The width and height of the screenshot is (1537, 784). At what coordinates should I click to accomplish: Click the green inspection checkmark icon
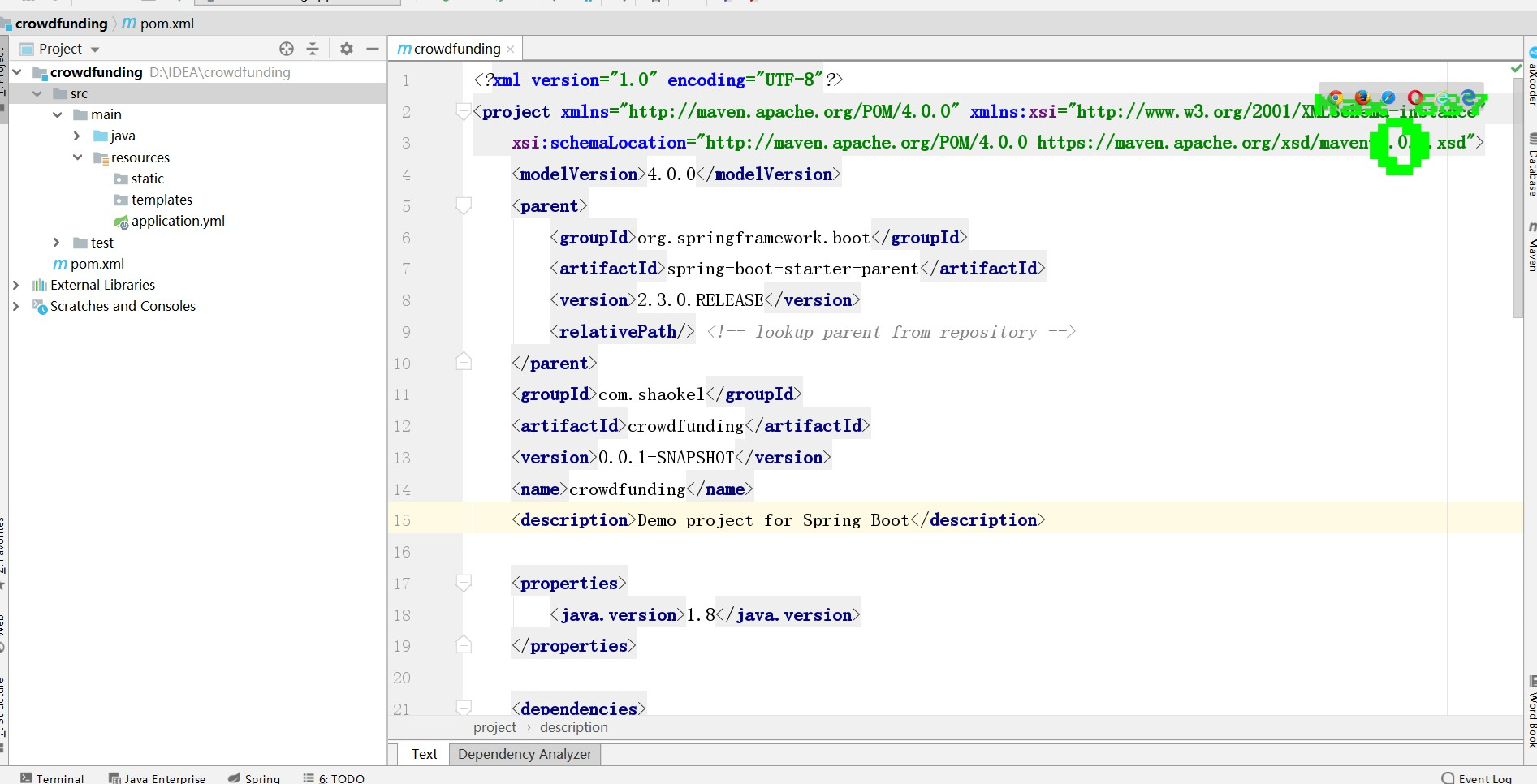pyautogui.click(x=1516, y=69)
